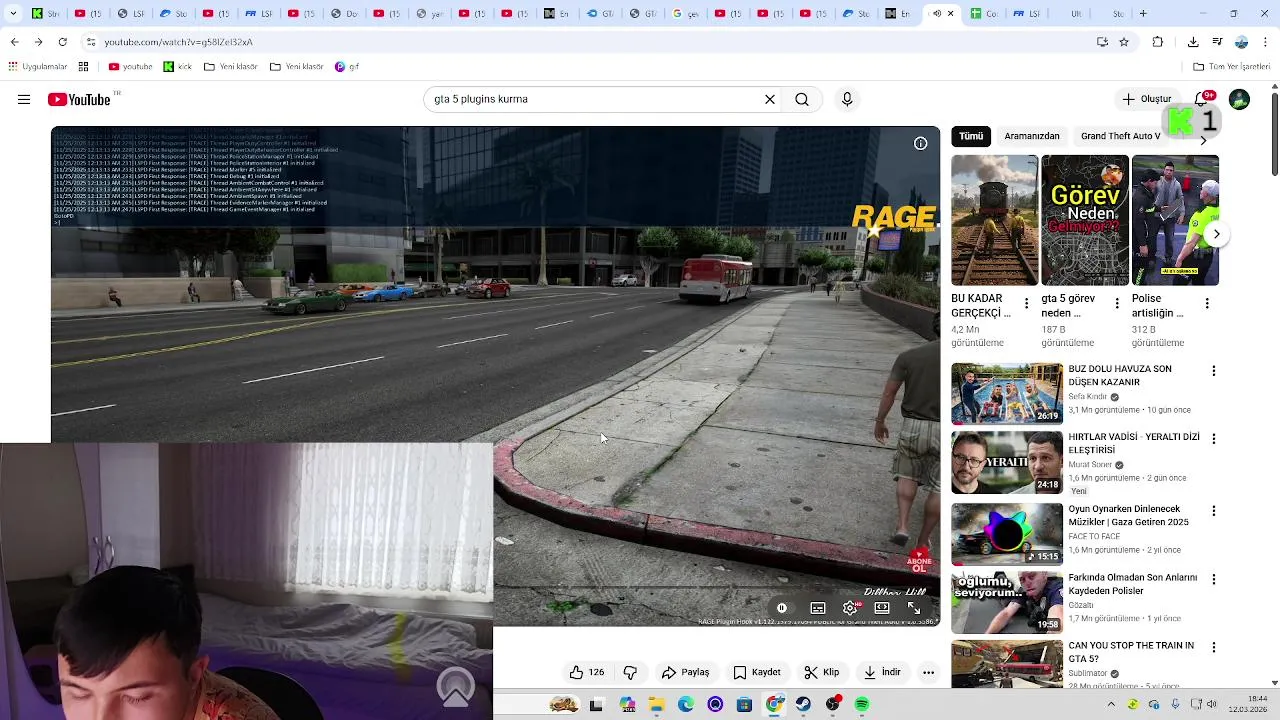
Task: Open video player settings gear
Action: coord(850,608)
